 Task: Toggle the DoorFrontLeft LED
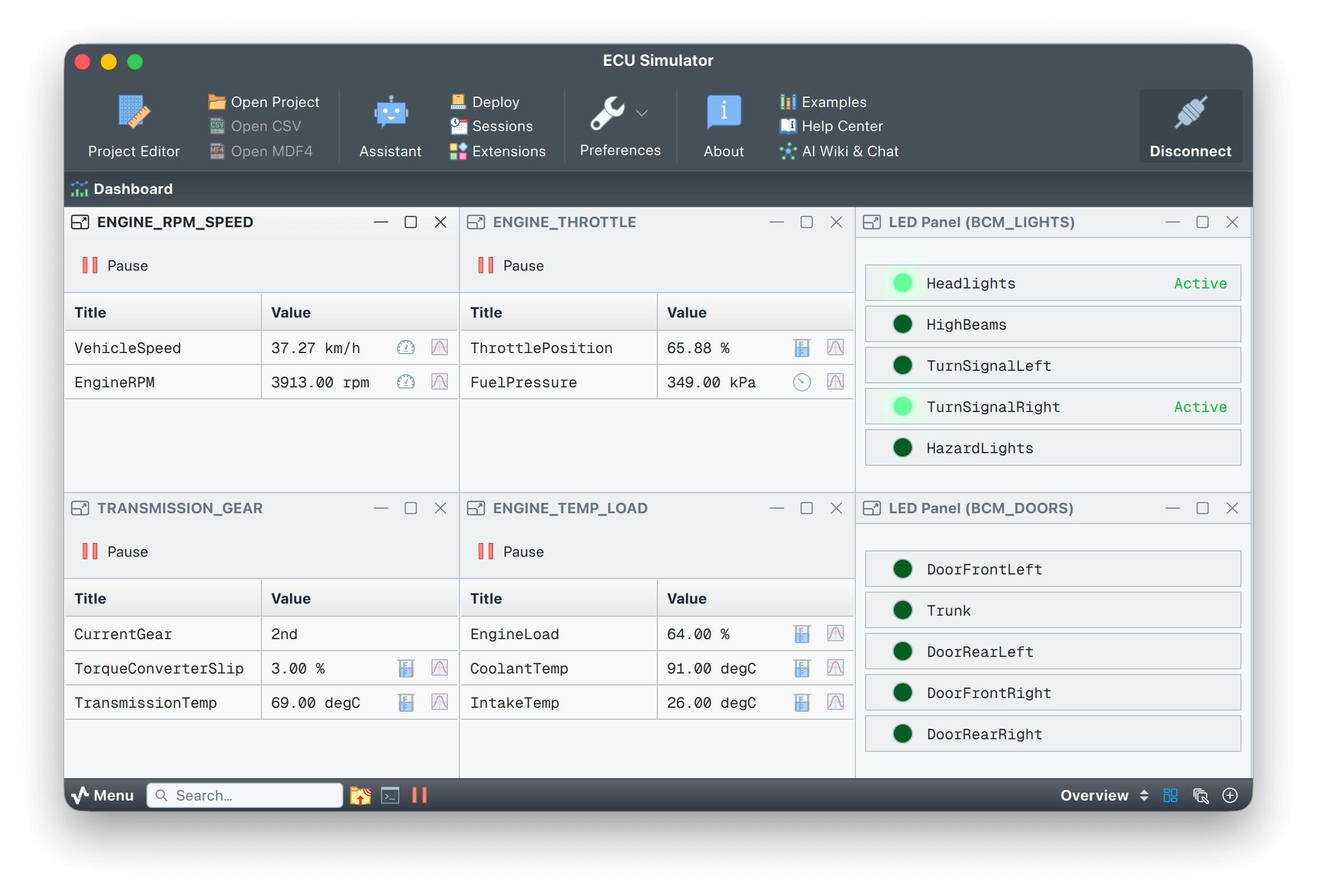point(903,569)
